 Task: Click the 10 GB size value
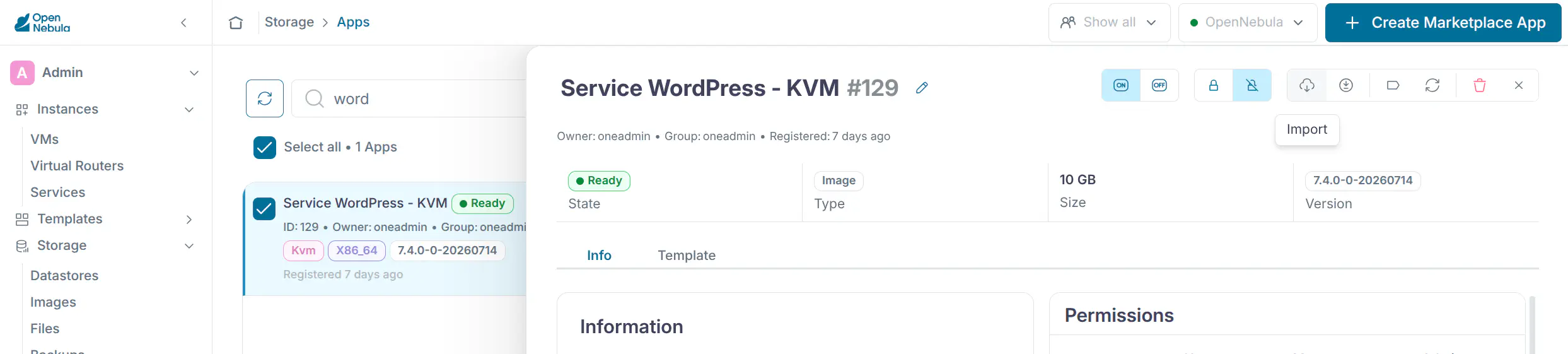coord(1077,180)
